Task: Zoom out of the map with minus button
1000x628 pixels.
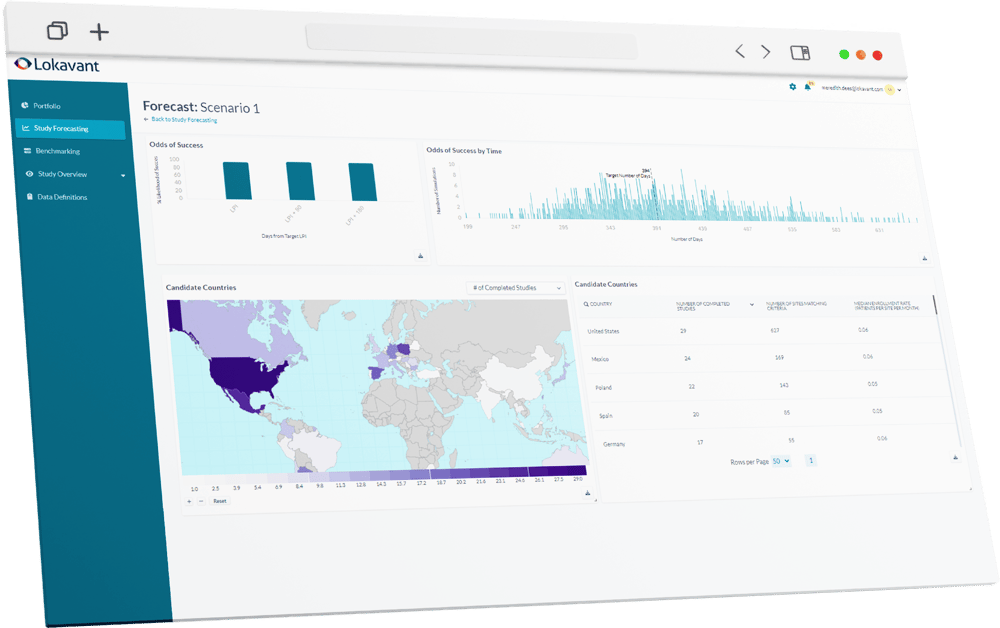Action: pos(201,500)
